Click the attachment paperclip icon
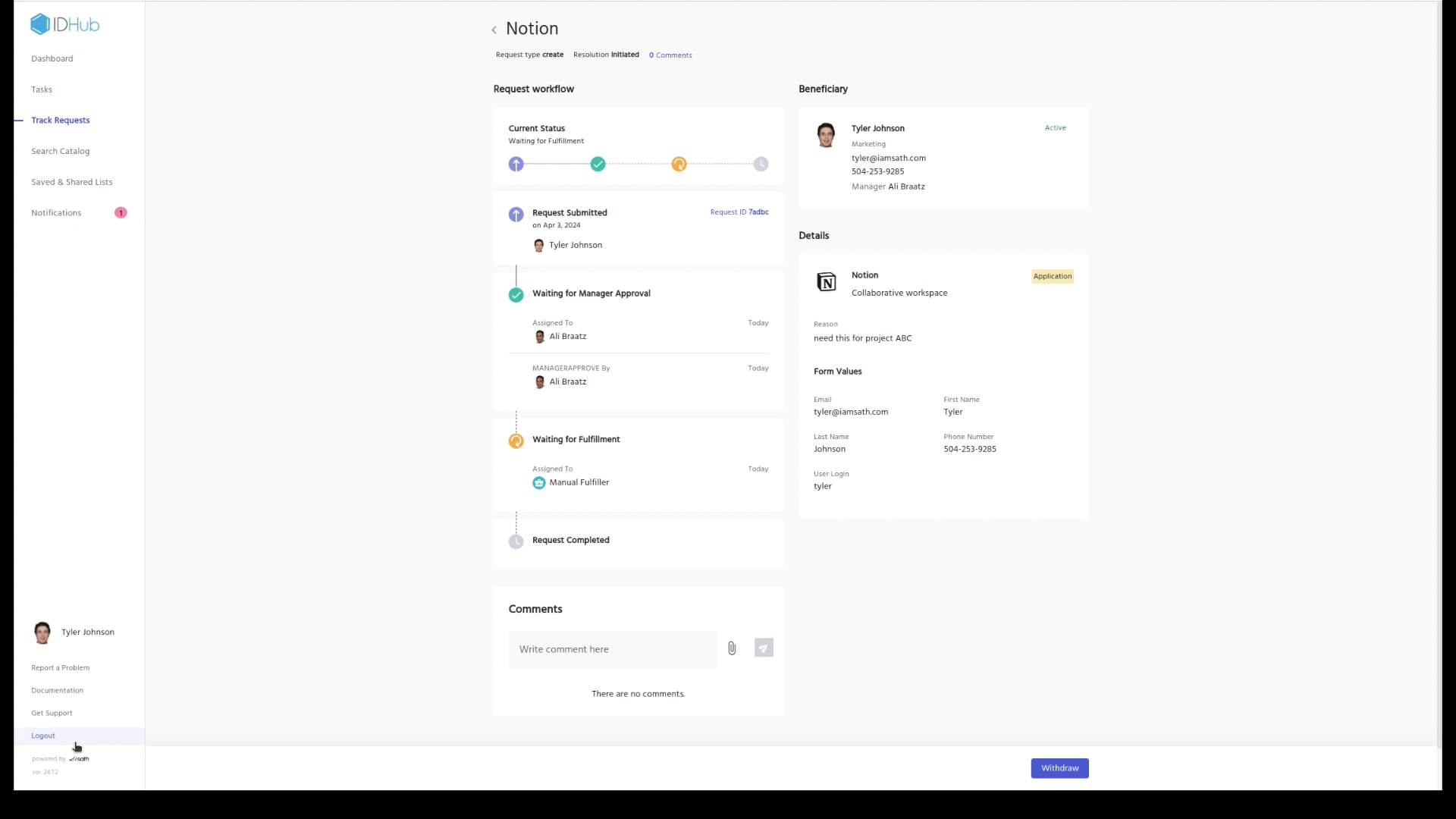This screenshot has width=1456, height=819. click(732, 648)
